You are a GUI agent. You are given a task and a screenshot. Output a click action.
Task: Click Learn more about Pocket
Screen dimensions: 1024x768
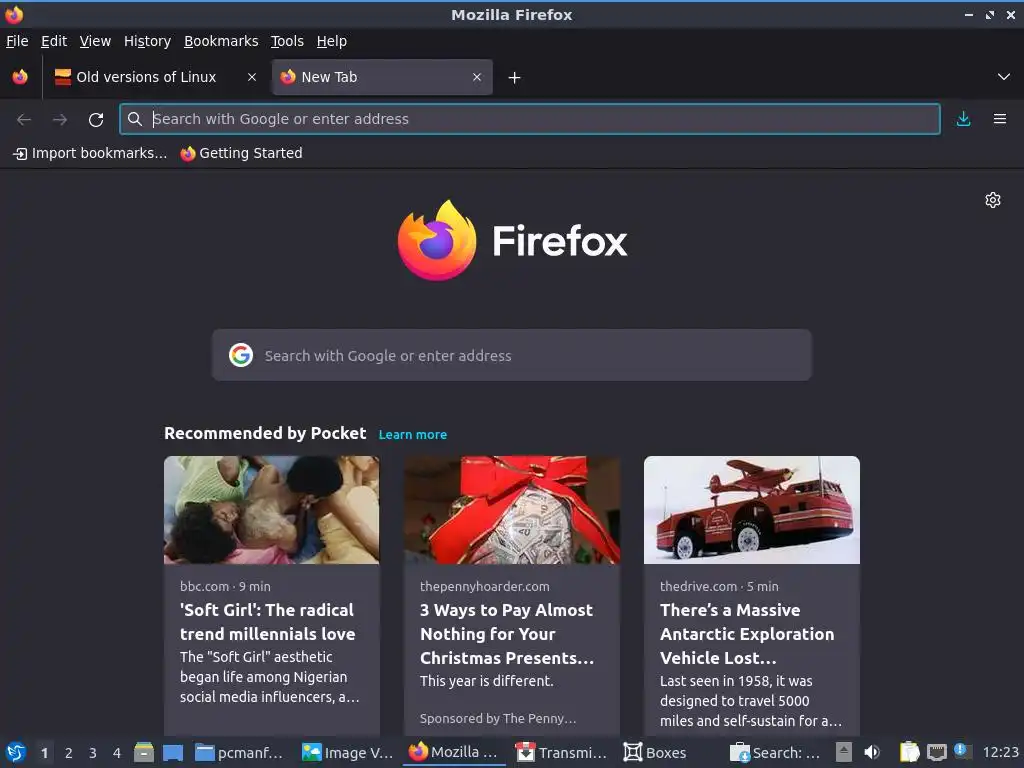click(413, 435)
